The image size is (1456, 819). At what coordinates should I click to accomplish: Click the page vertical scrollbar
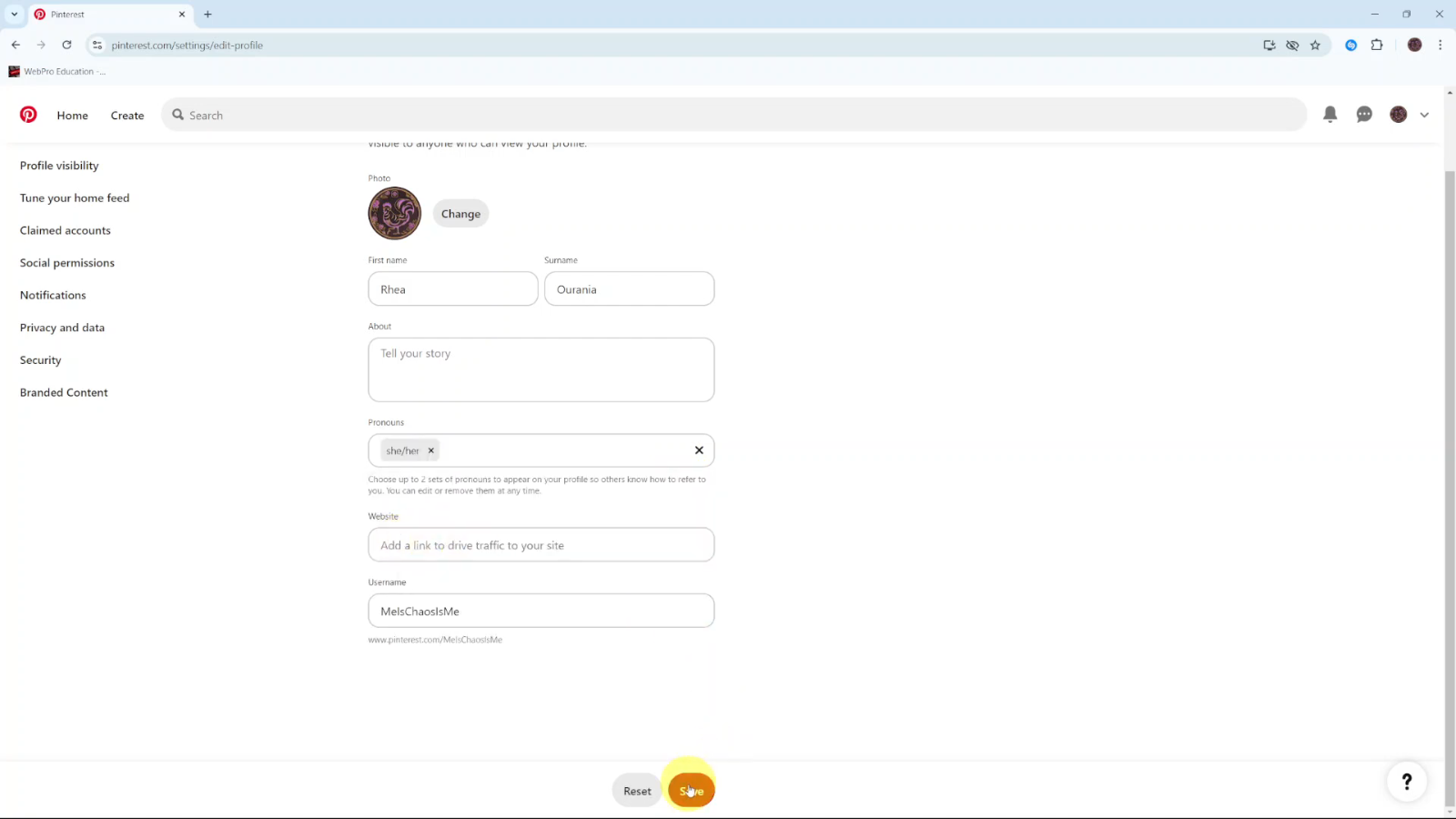click(1450, 488)
